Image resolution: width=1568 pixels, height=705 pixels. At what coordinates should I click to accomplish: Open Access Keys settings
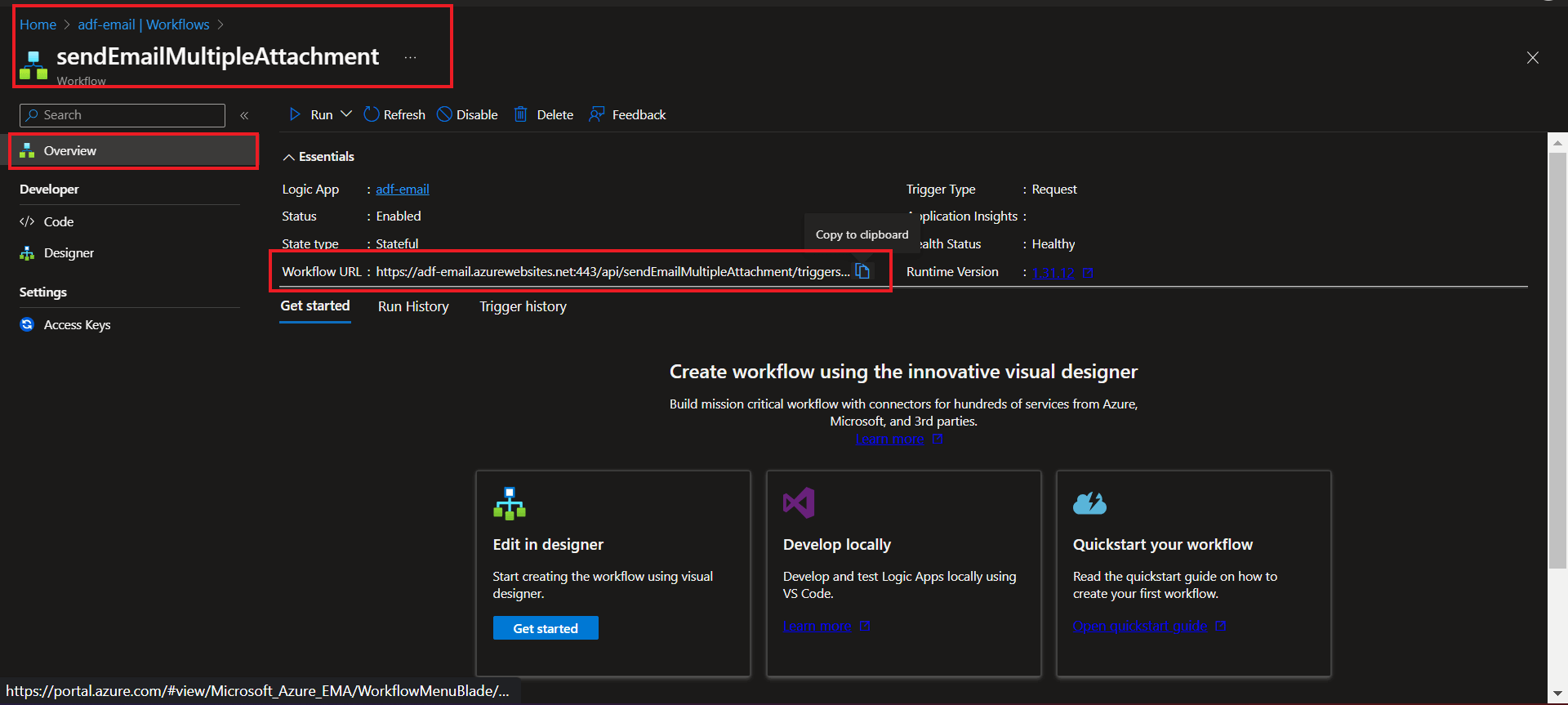coord(77,325)
